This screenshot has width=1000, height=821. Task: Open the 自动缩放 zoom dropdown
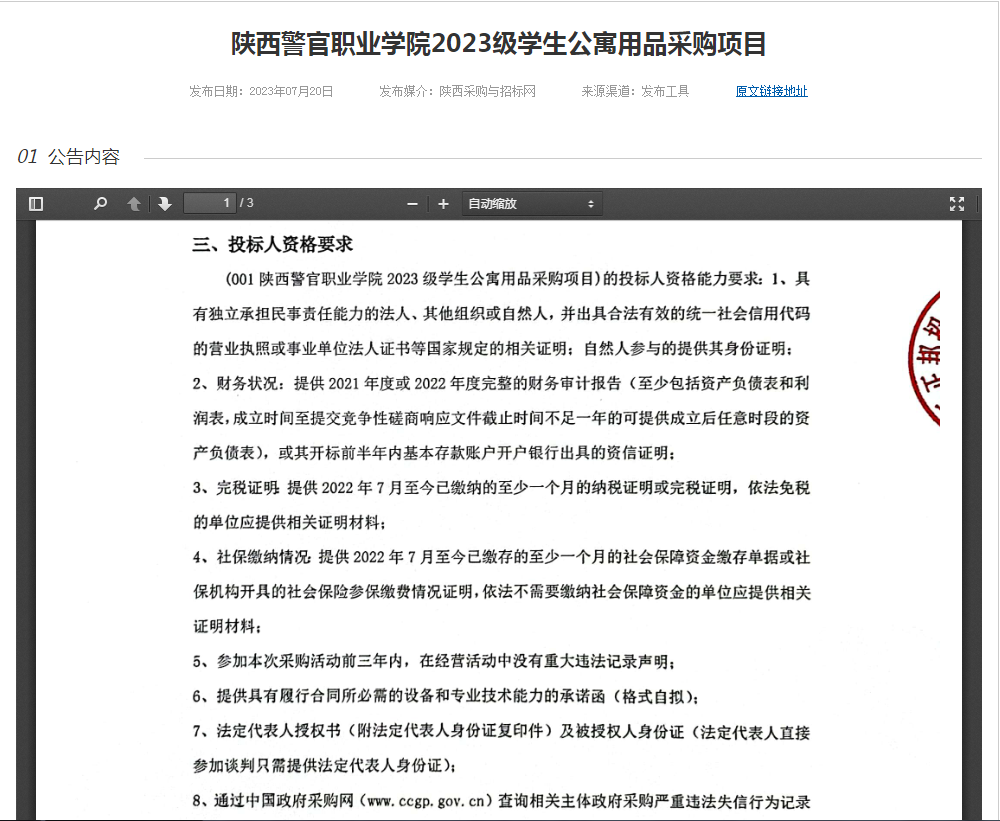click(x=532, y=204)
